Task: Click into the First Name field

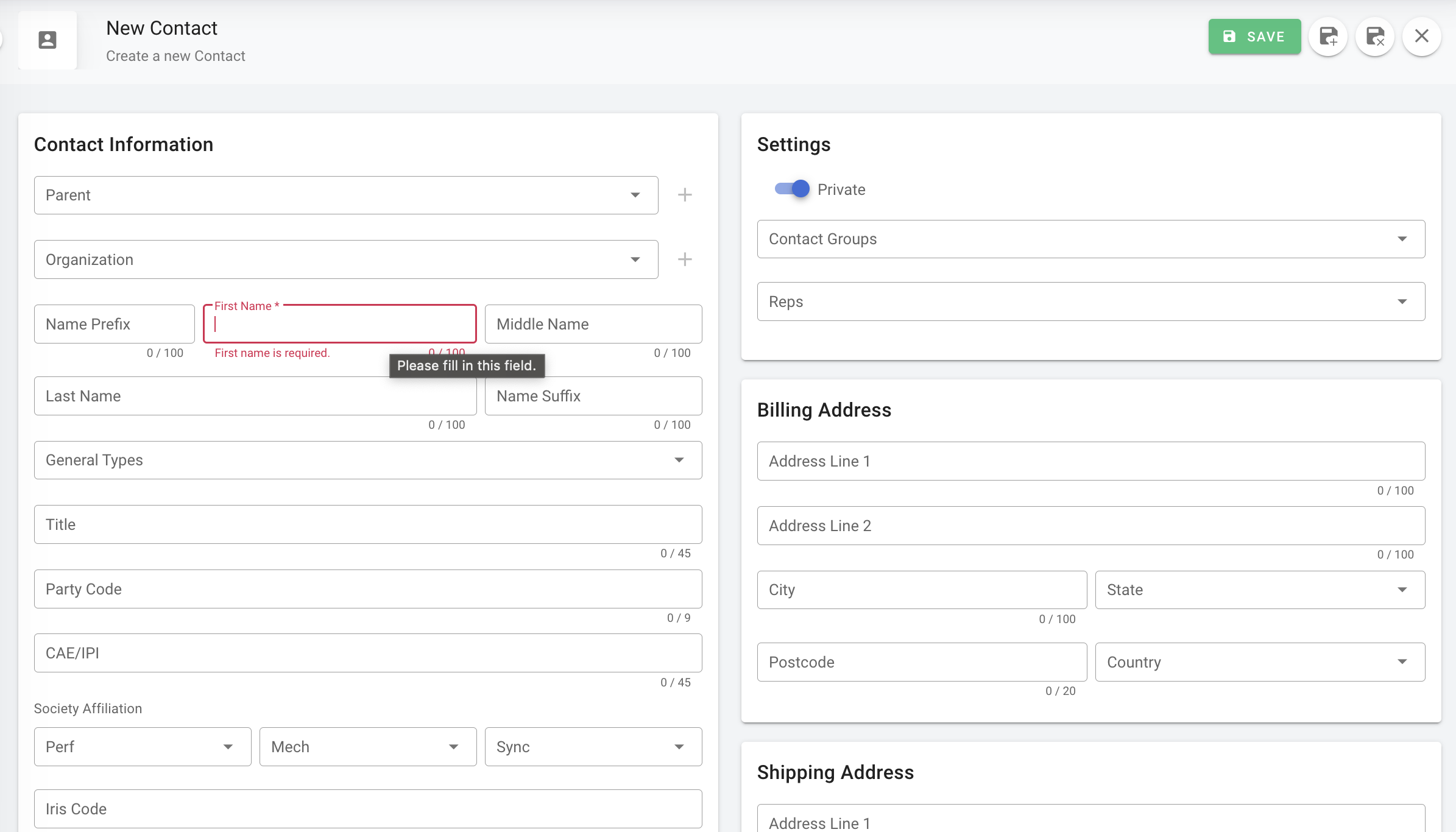Action: [339, 325]
